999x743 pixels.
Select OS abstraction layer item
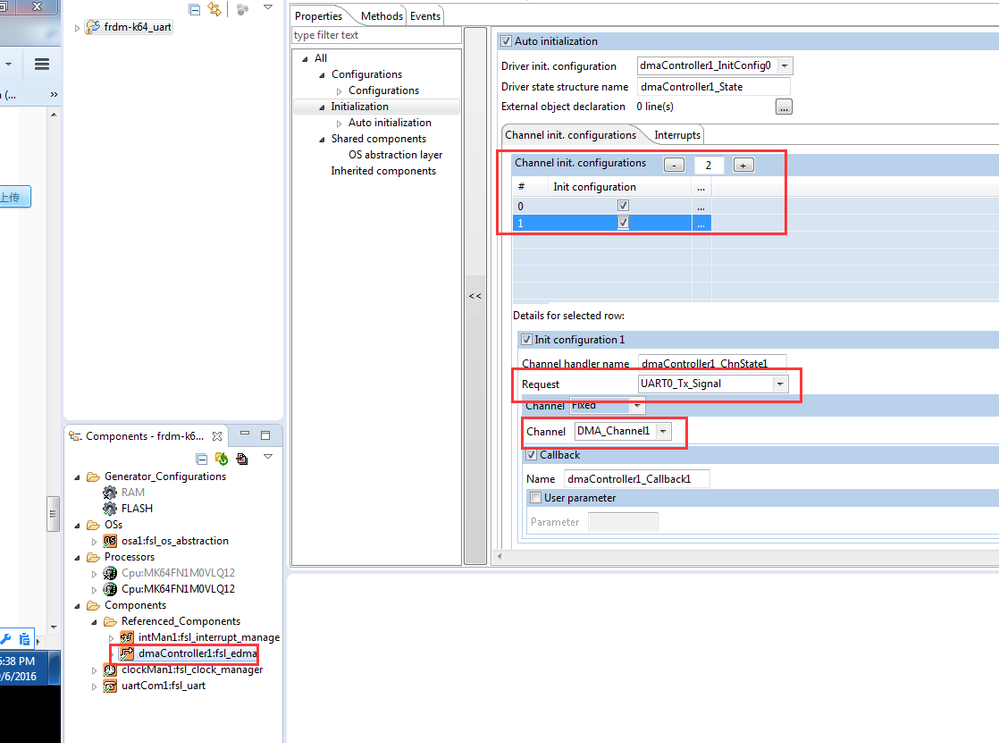pyautogui.click(x=395, y=155)
